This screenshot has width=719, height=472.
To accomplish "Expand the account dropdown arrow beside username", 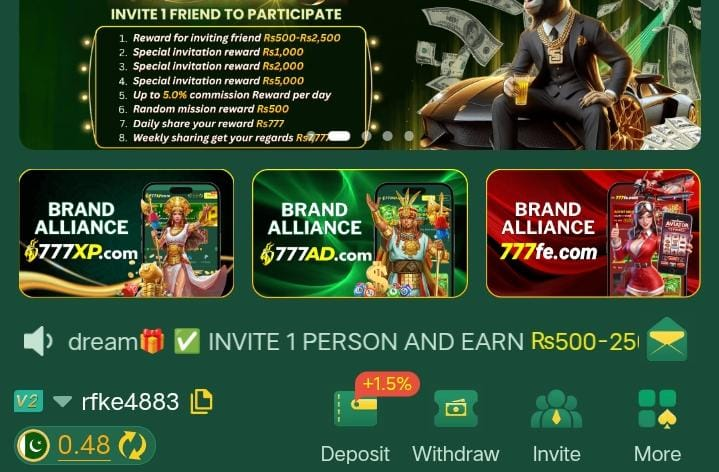I will [x=62, y=401].
